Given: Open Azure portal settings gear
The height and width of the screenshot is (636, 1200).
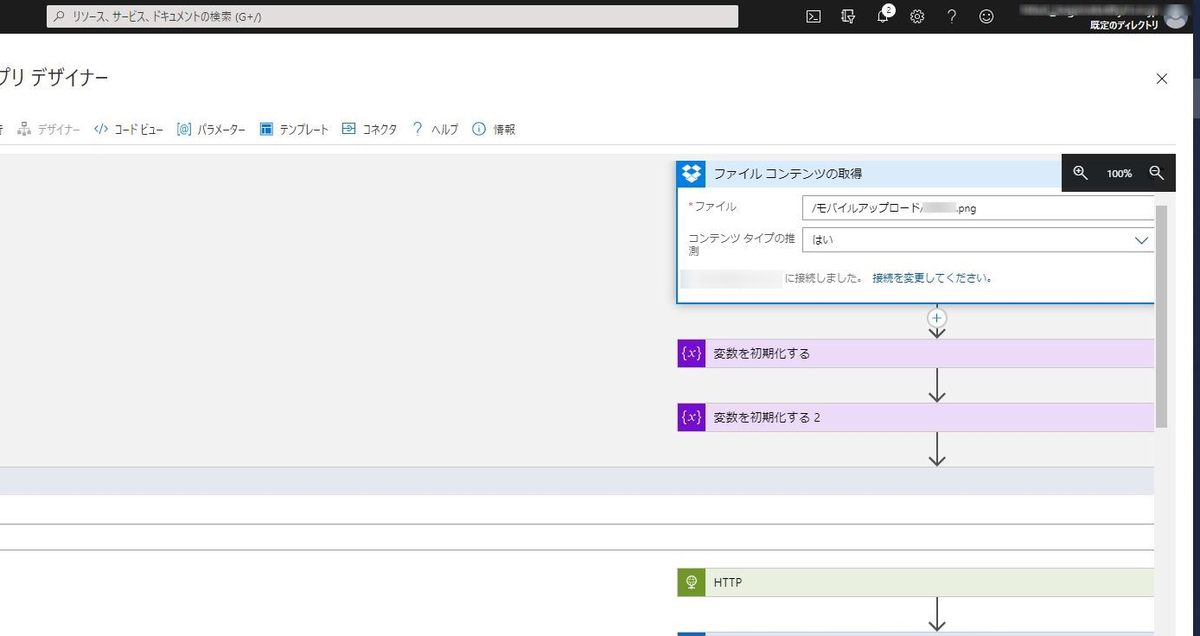Looking at the screenshot, I should pos(917,16).
